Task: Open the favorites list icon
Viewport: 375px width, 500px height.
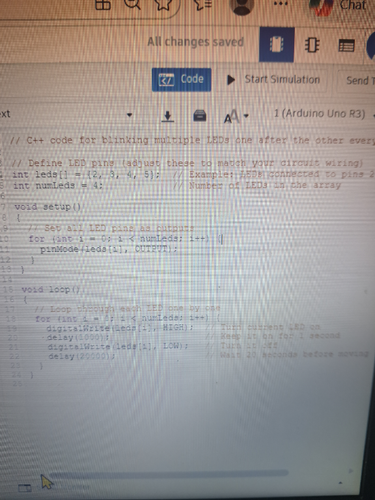Action: [203, 4]
